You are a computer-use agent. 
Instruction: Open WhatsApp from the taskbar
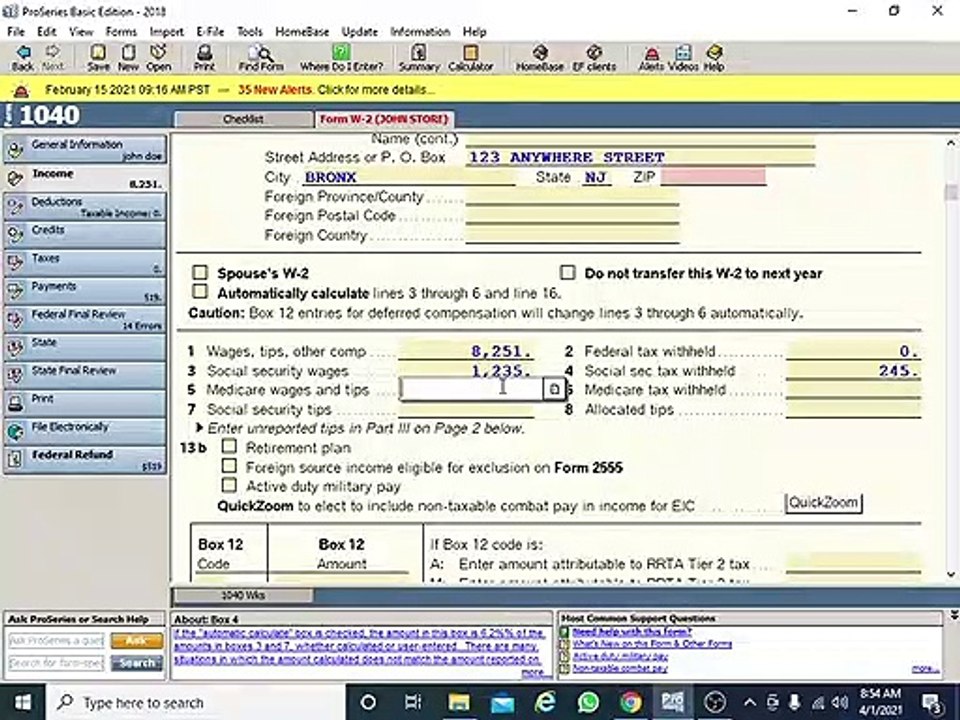588,702
